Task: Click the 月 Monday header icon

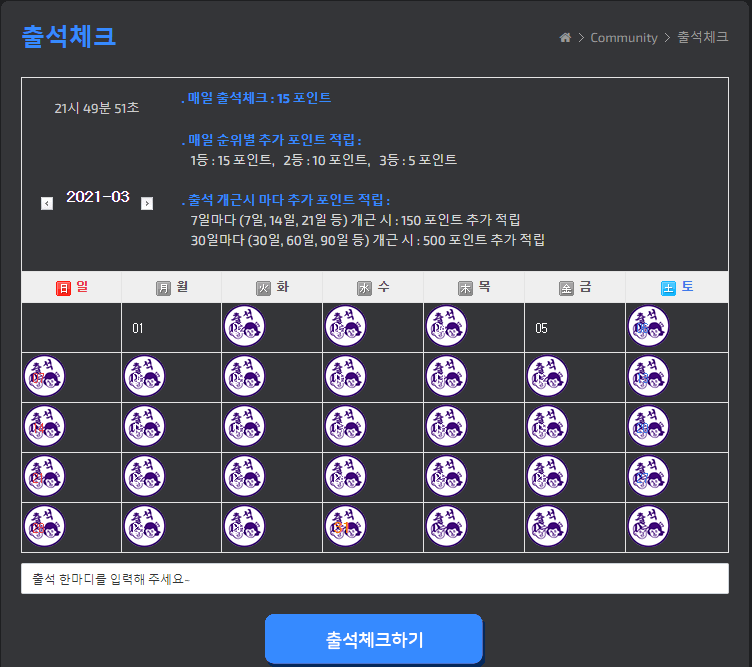Action: pos(164,288)
